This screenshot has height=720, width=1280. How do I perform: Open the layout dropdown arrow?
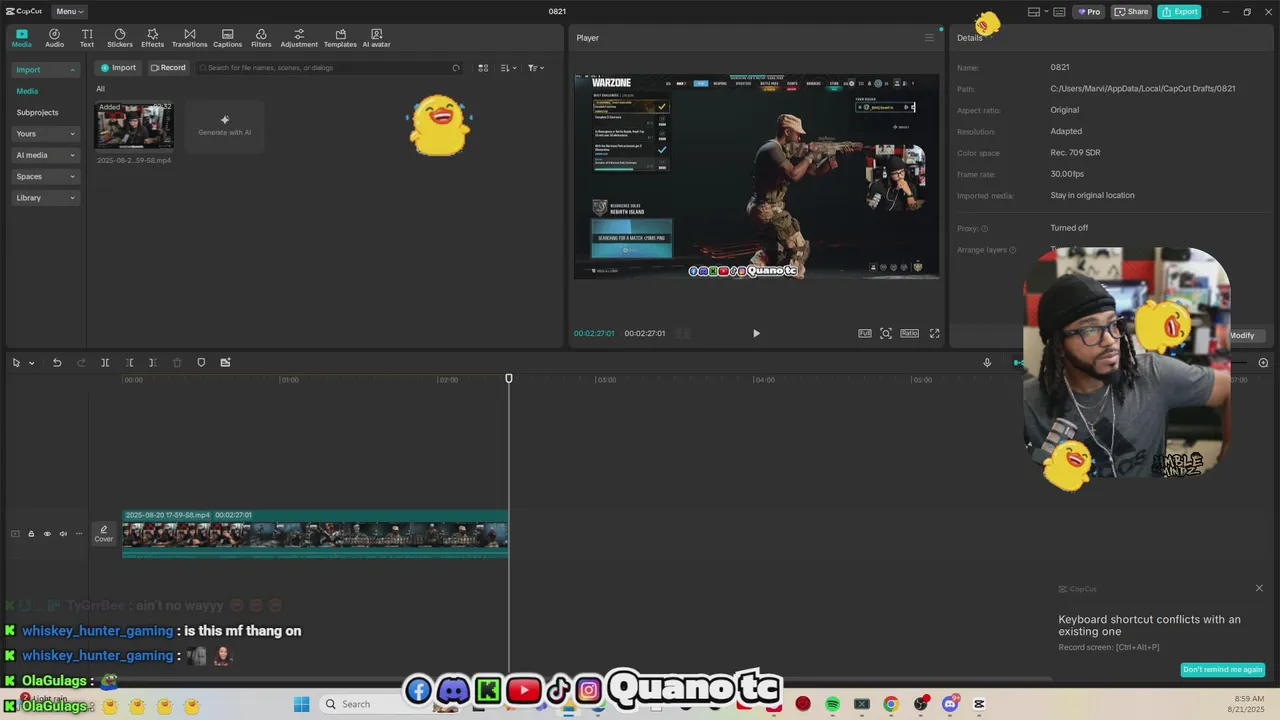click(1046, 12)
